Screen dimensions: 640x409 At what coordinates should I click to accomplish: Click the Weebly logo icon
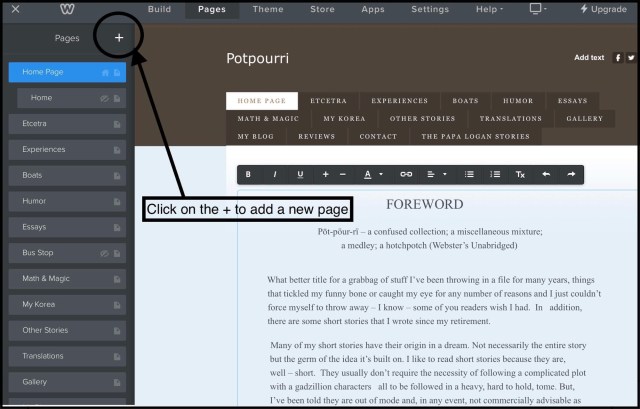point(66,9)
